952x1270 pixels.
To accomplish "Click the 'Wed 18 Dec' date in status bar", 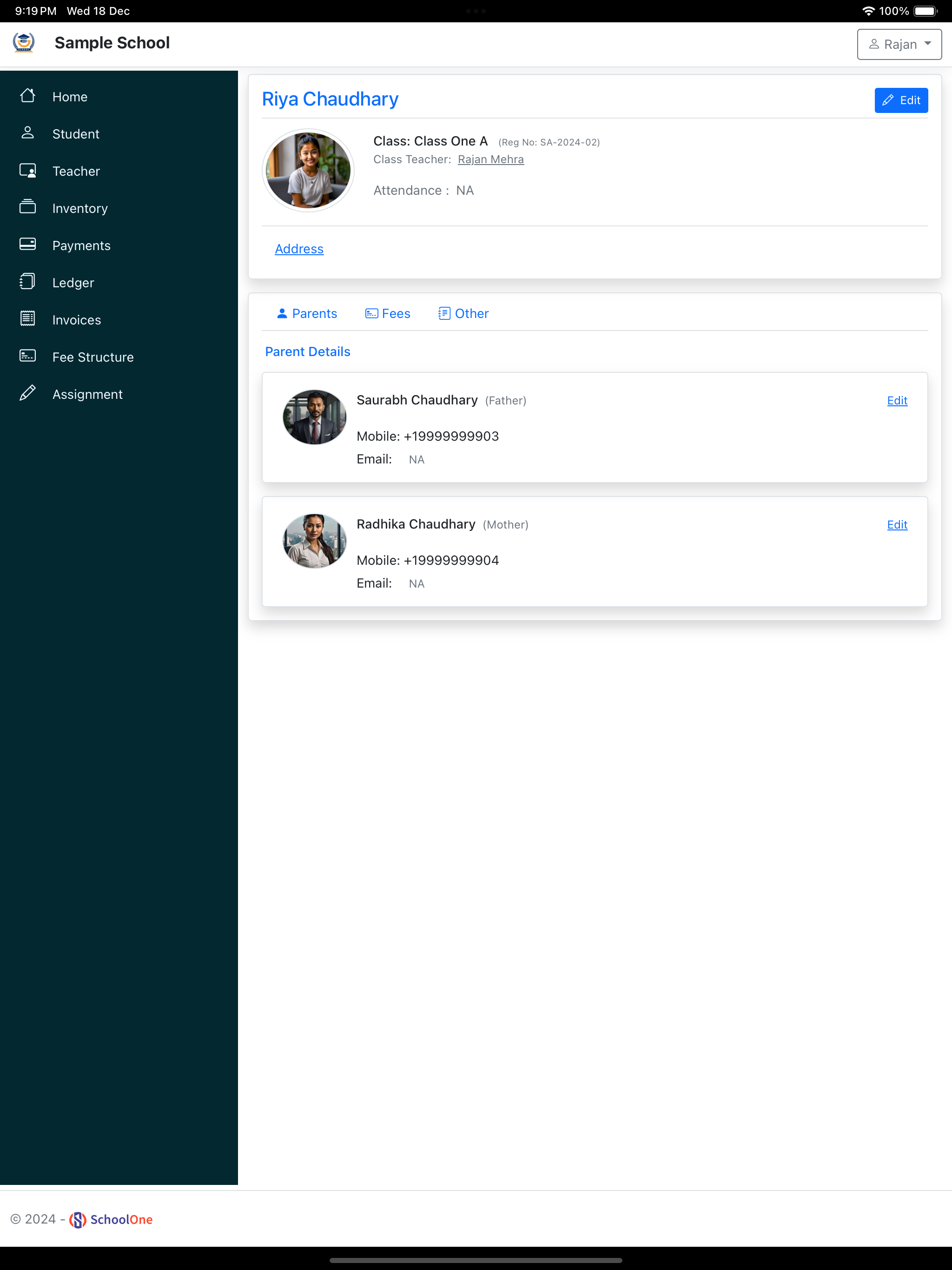I will point(98,11).
